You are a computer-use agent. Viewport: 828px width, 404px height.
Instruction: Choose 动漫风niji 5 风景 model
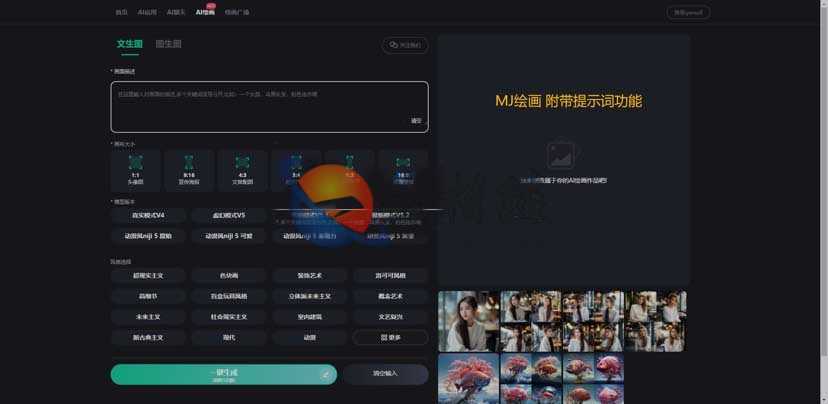[x=391, y=236]
